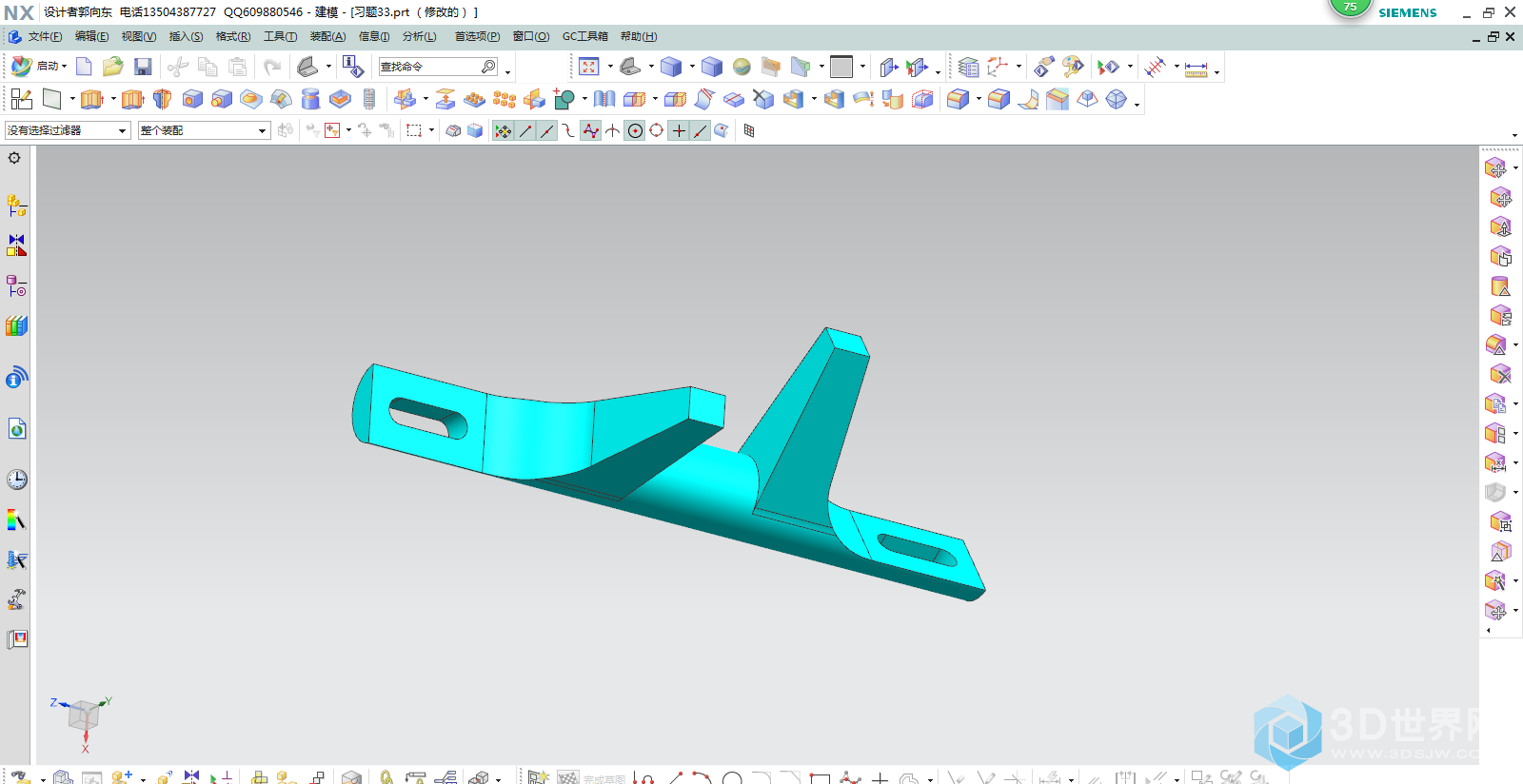
Task: Toggle the Enable Snap Point option
Action: pyautogui.click(x=503, y=130)
